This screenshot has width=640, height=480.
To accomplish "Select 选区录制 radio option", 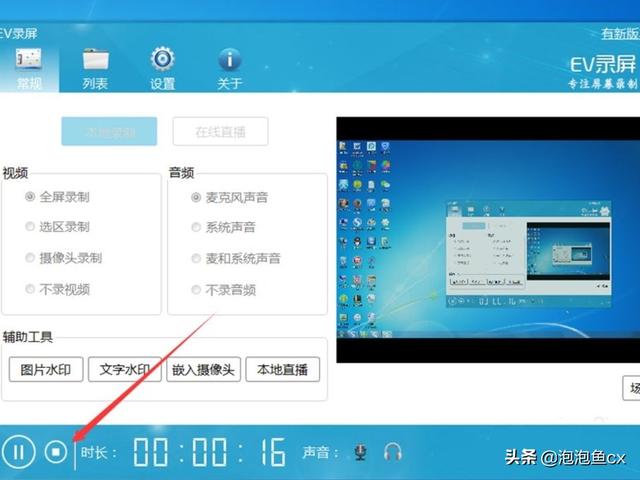I will pos(57,227).
